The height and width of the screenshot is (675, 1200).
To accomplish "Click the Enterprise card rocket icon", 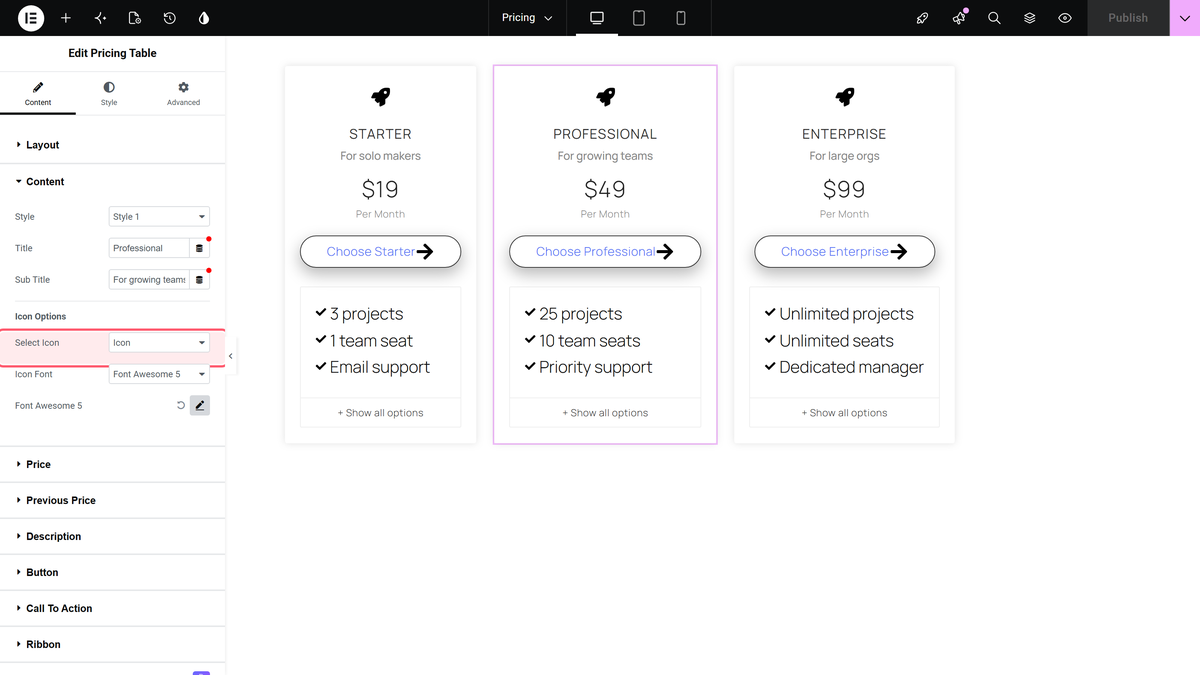I will click(x=845, y=96).
